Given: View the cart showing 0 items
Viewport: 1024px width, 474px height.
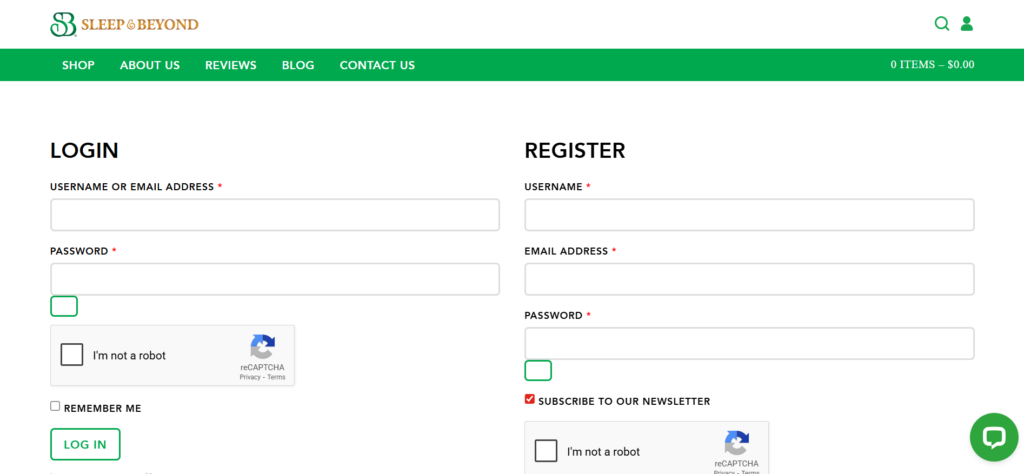Looking at the screenshot, I should click(x=932, y=65).
